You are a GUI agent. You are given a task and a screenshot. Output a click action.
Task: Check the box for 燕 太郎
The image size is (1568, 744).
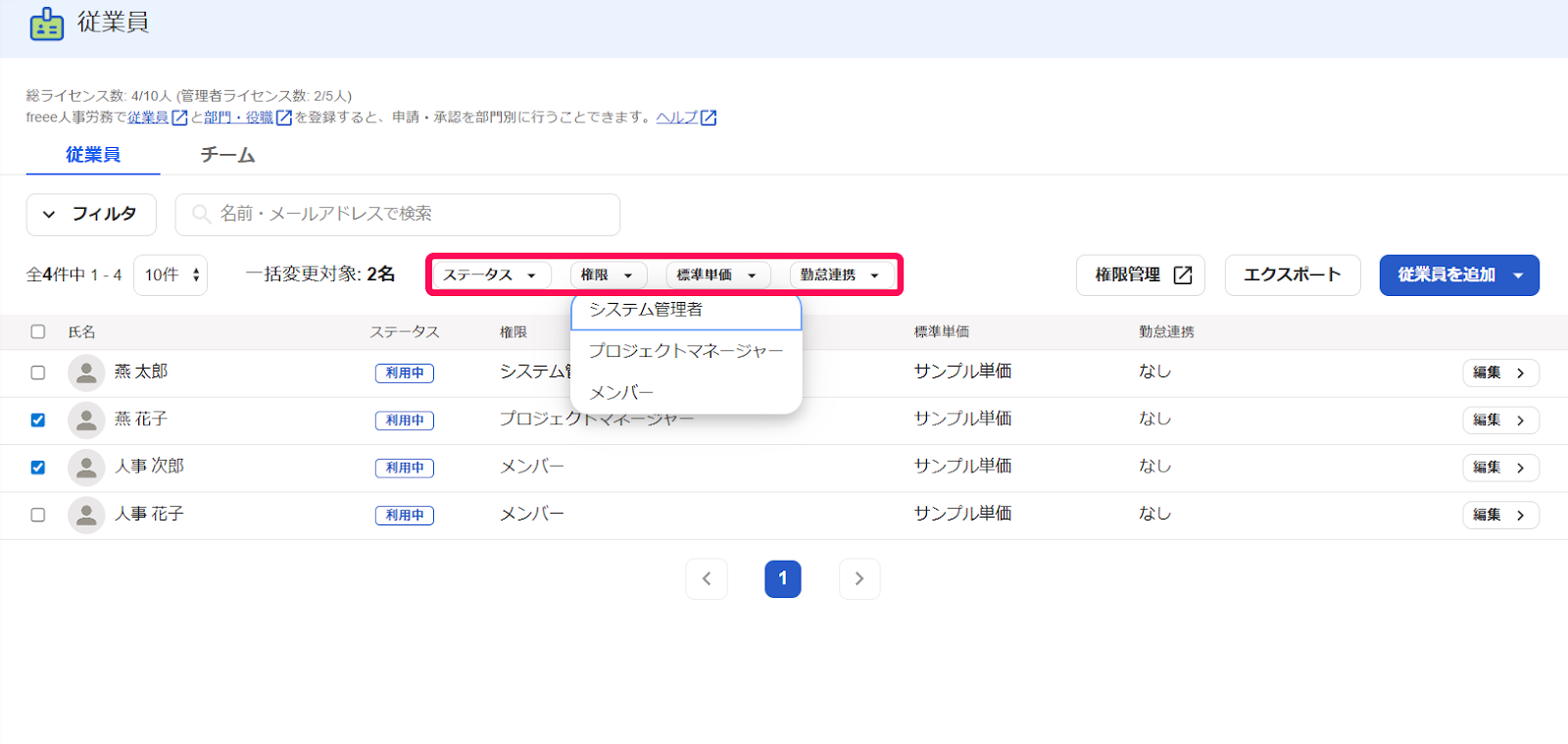38,372
